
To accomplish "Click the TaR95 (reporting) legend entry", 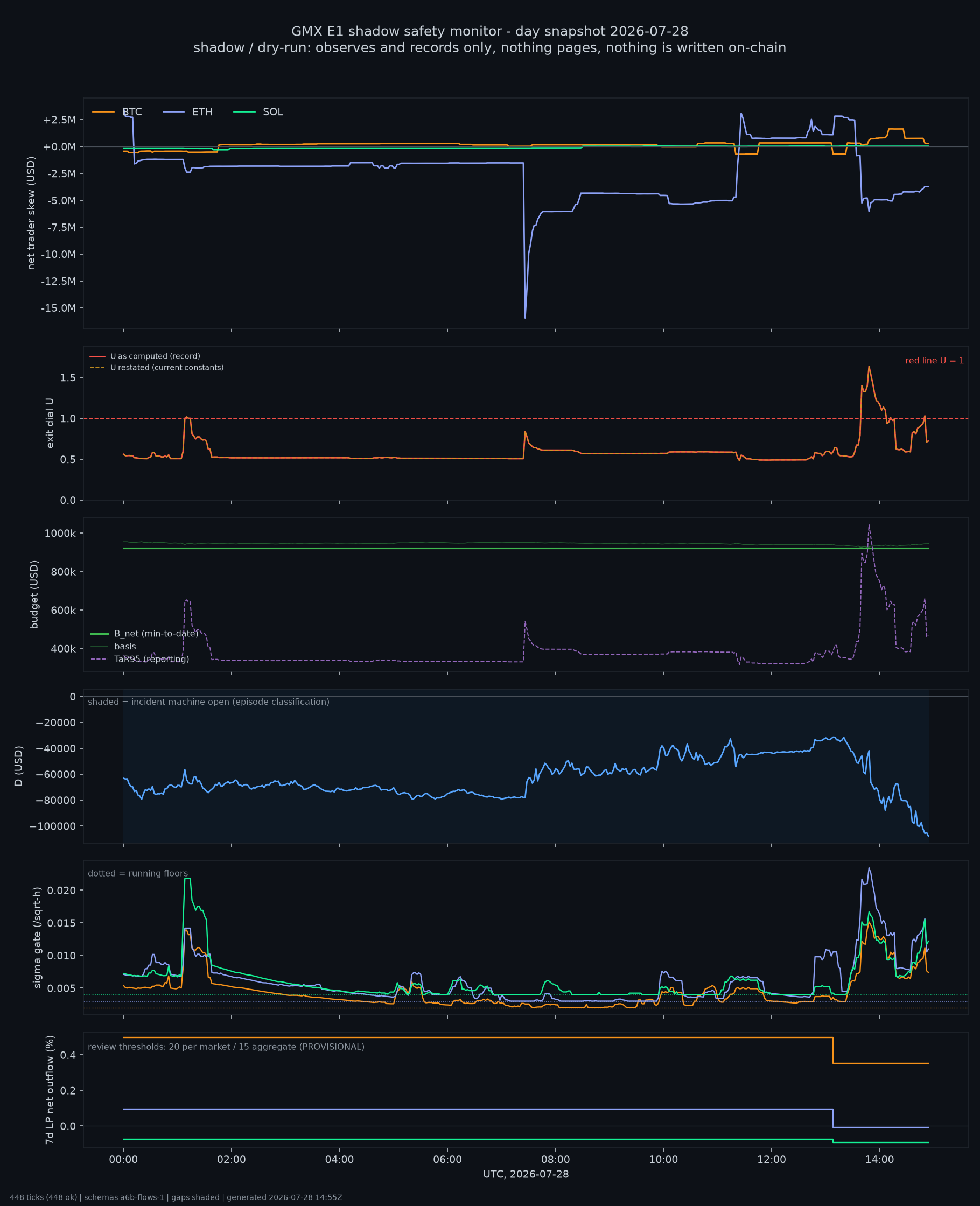I will pyautogui.click(x=140, y=659).
